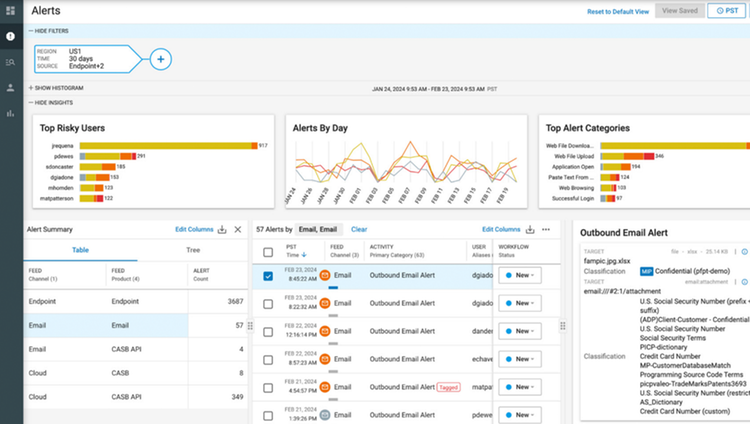Click the region/time/source filter chip
750x424 pixels.
(x=88, y=59)
